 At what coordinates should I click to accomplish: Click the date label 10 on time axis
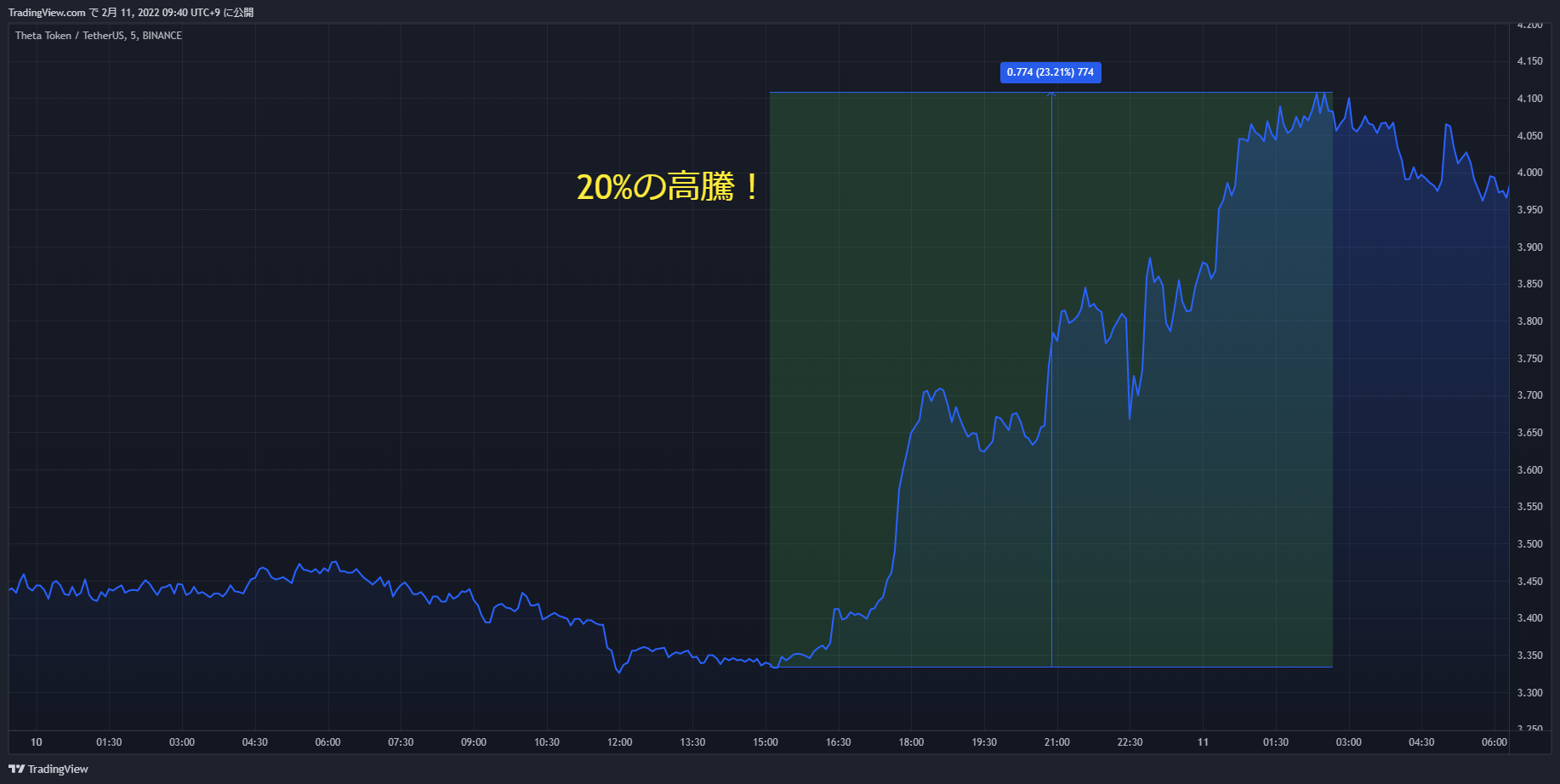37,742
